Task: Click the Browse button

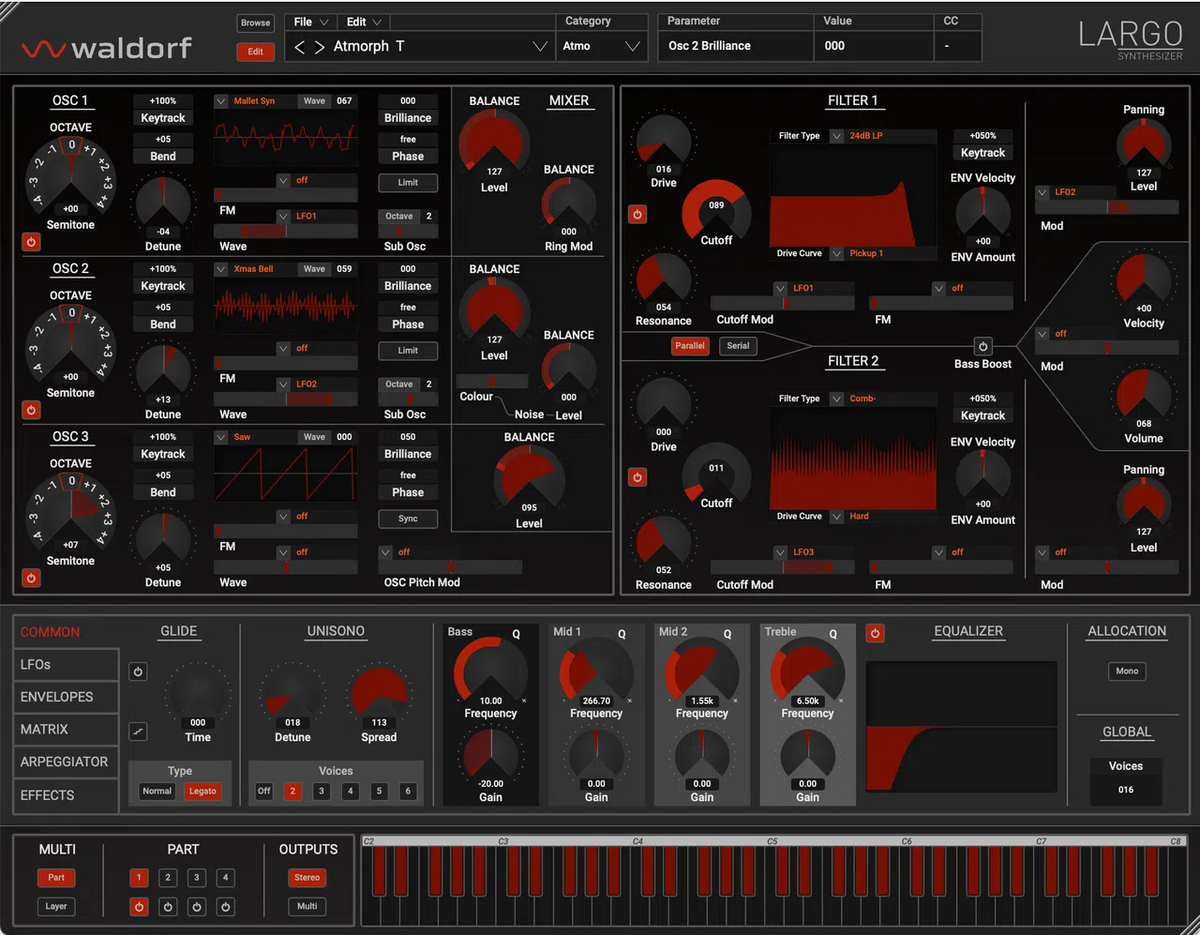Action: [255, 22]
